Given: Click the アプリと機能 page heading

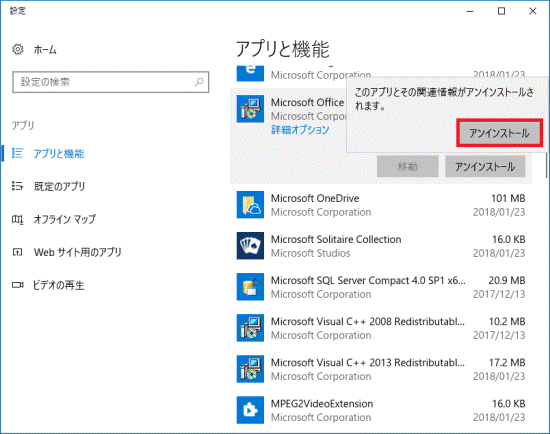Looking at the screenshot, I should point(283,49).
